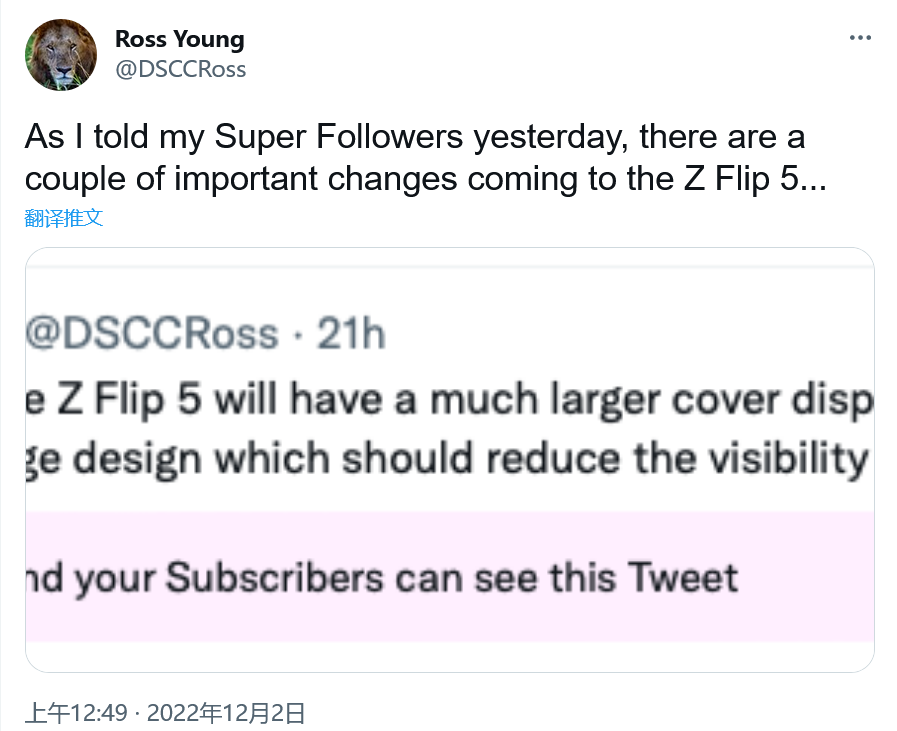The width and height of the screenshot is (897, 731).
Task: Click the @DSCCRoss handle inside embedded screenshot
Action: (x=152, y=333)
